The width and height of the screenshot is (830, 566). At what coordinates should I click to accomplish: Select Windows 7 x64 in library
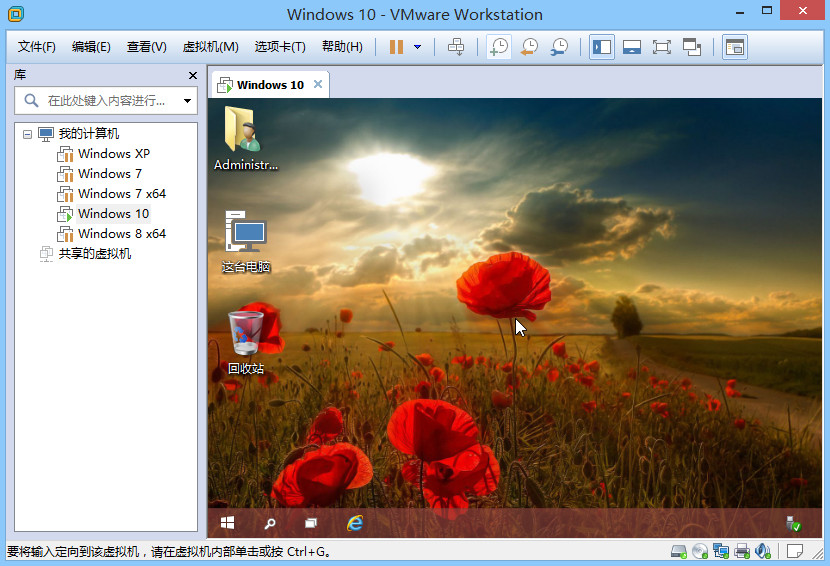[x=122, y=194]
